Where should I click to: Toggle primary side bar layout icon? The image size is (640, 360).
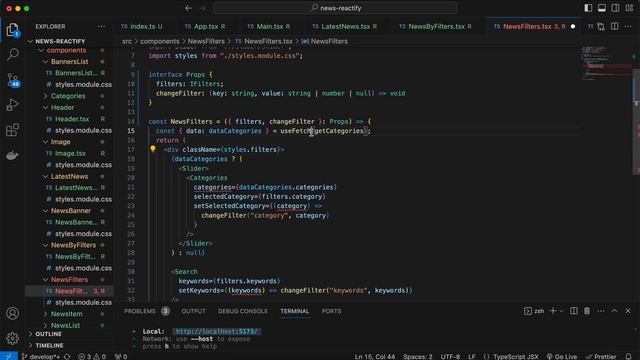tap(588, 8)
